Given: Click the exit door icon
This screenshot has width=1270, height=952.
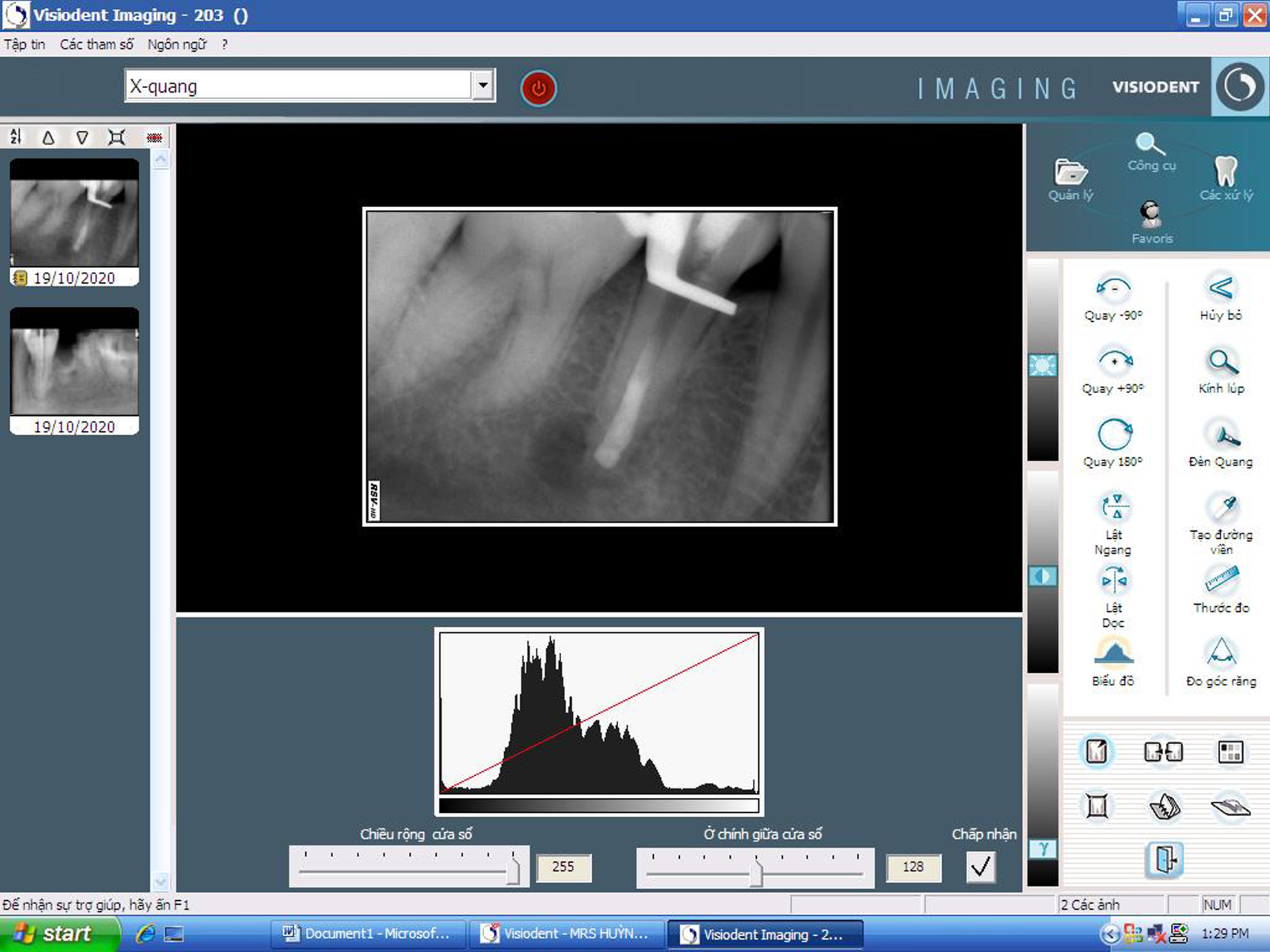Looking at the screenshot, I should click(x=1164, y=860).
